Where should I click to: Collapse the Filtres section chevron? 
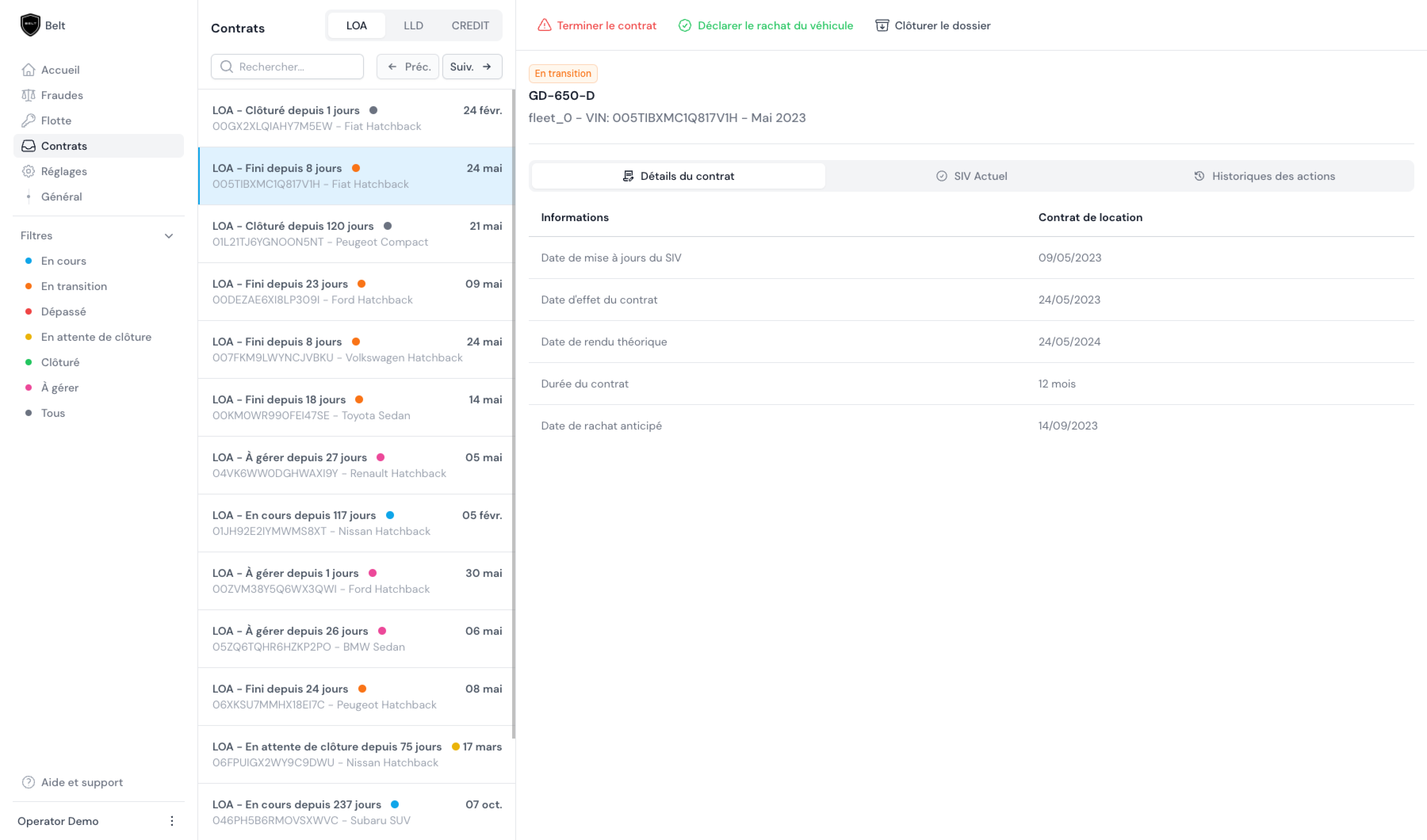pyautogui.click(x=169, y=236)
